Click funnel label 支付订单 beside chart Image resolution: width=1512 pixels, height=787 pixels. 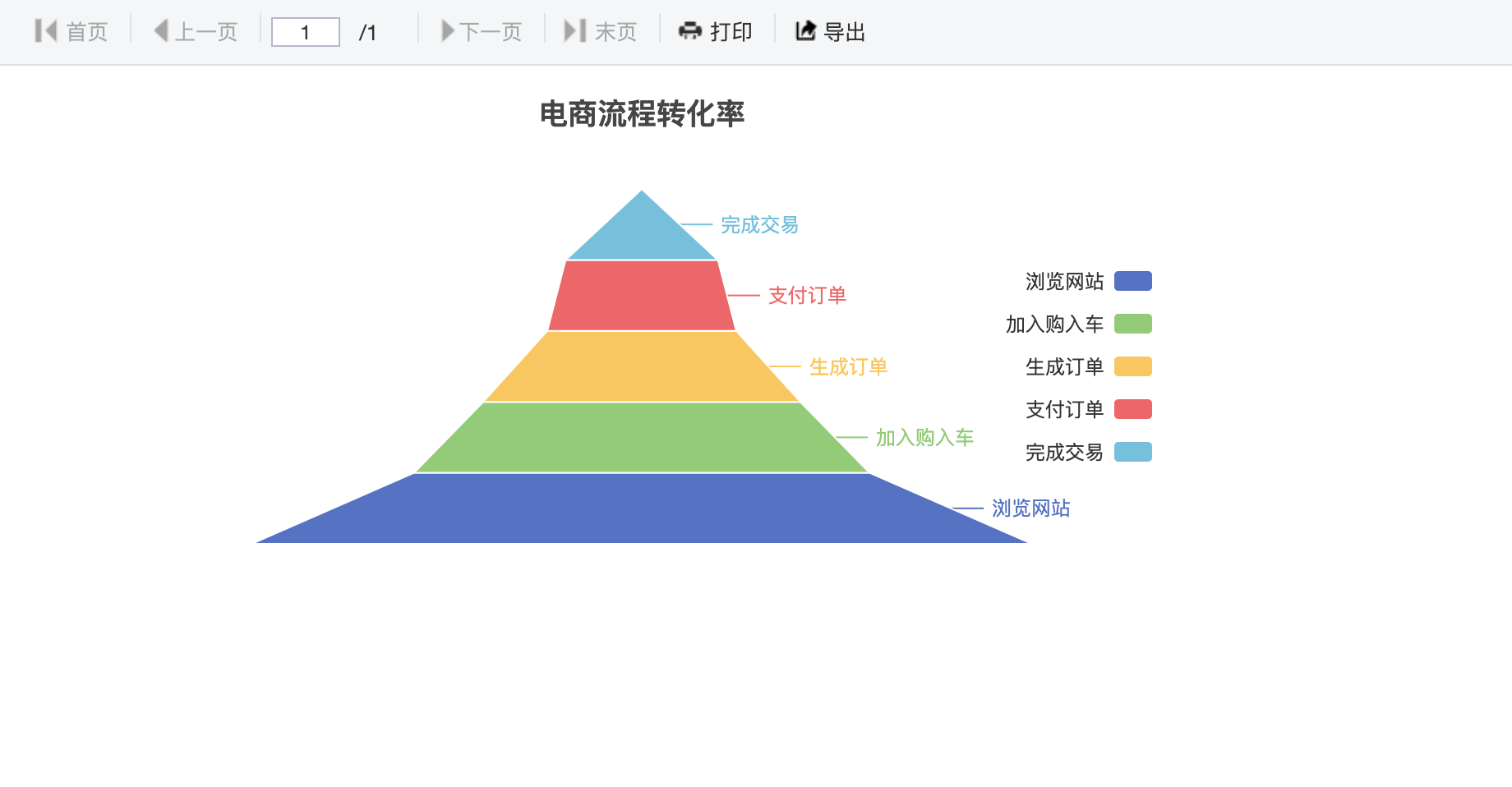[x=807, y=295]
